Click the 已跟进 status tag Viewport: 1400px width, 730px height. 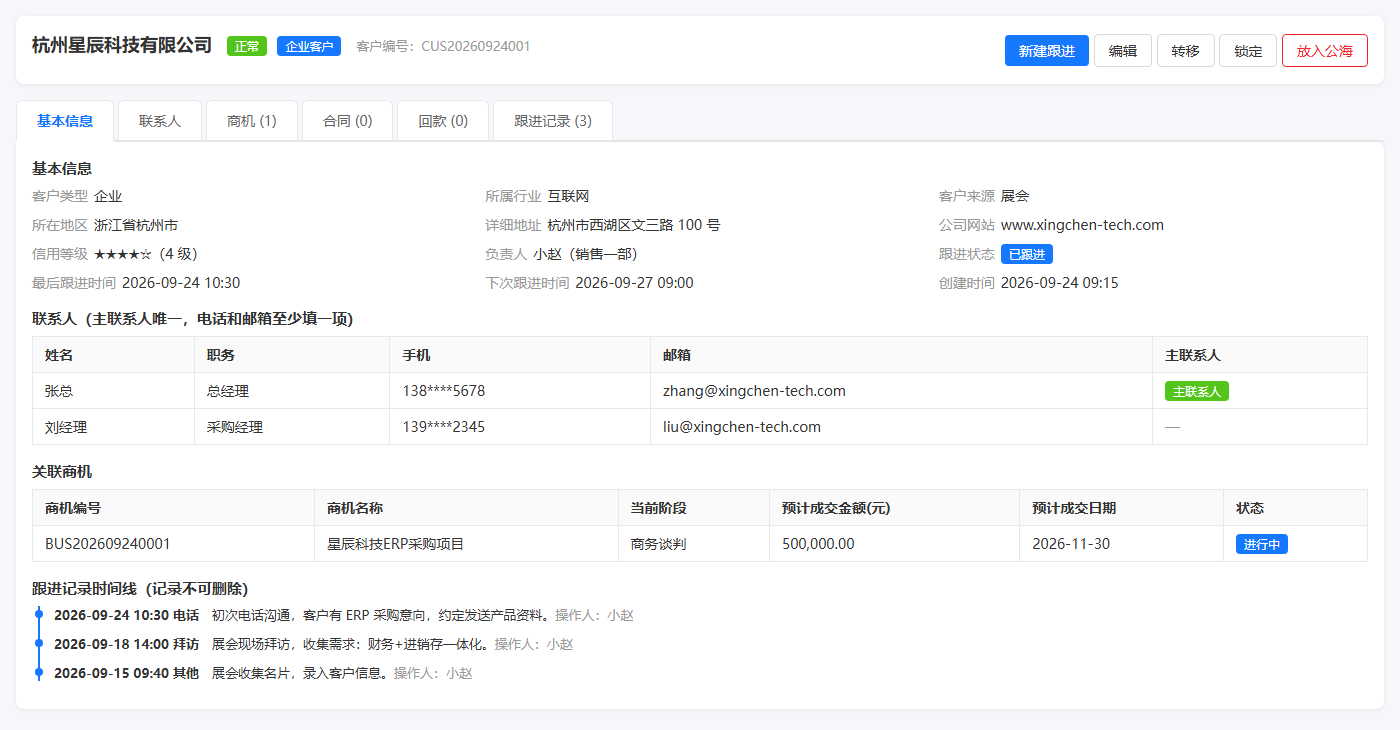1027,254
